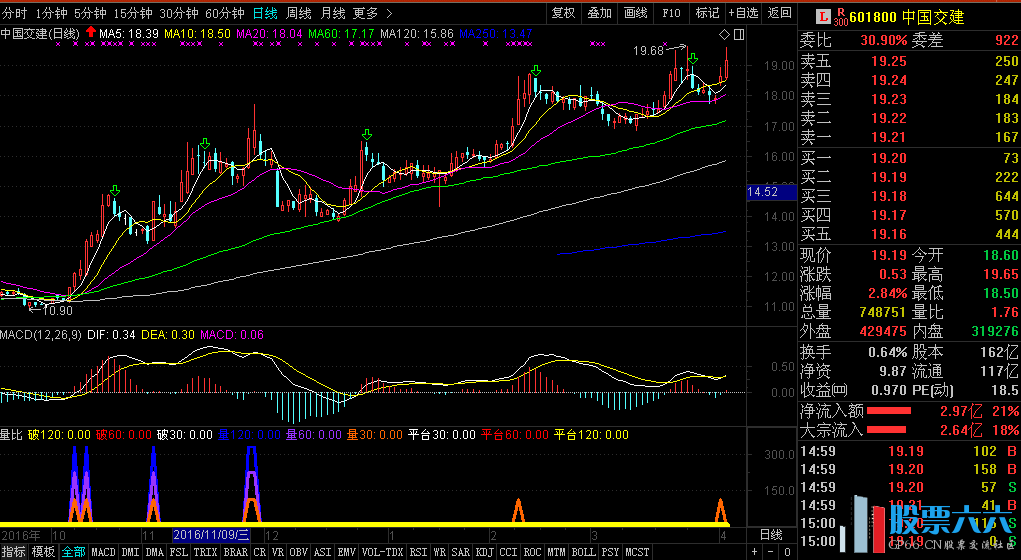Select the 全部 indicator filter
The width and height of the screenshot is (1021, 560).
[x=73, y=552]
